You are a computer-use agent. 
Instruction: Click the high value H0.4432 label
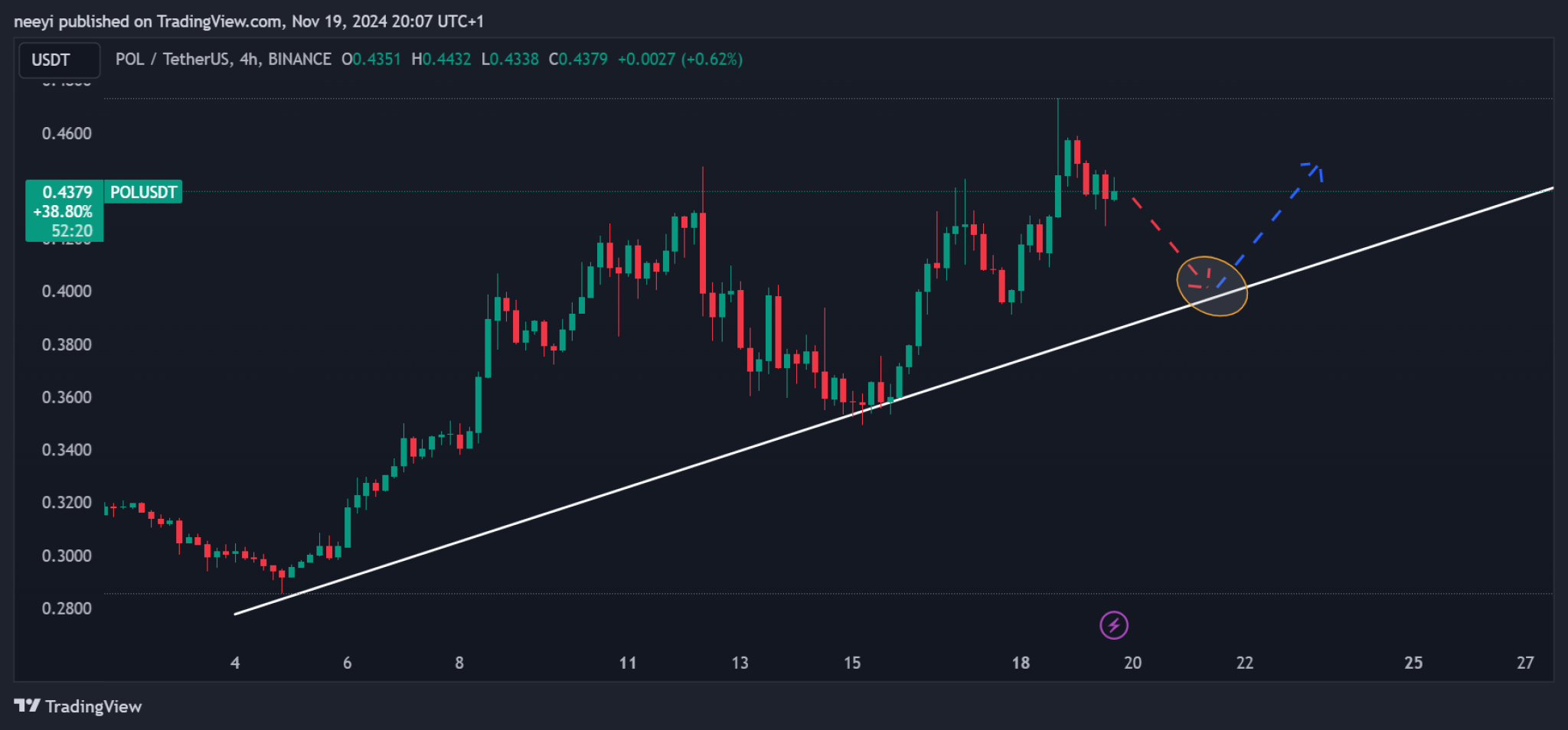point(441,59)
